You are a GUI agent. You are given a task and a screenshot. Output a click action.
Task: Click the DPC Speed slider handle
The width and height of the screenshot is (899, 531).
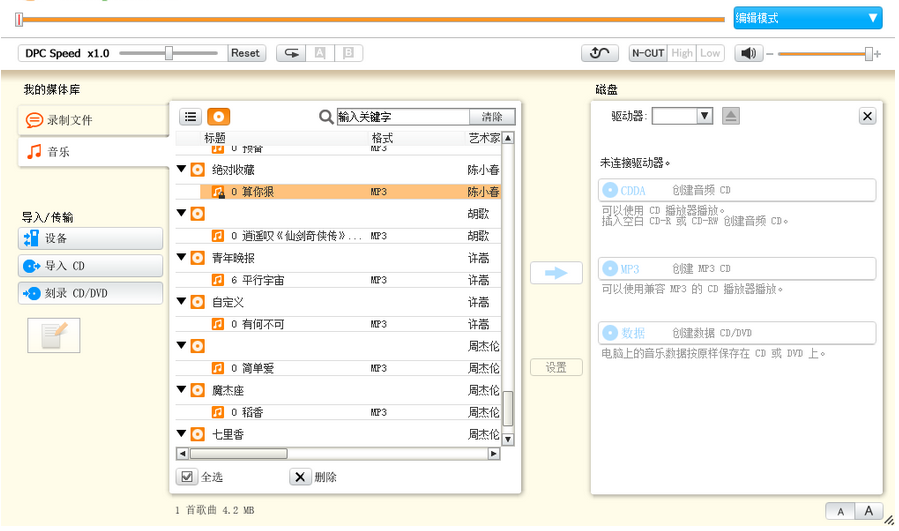point(169,53)
